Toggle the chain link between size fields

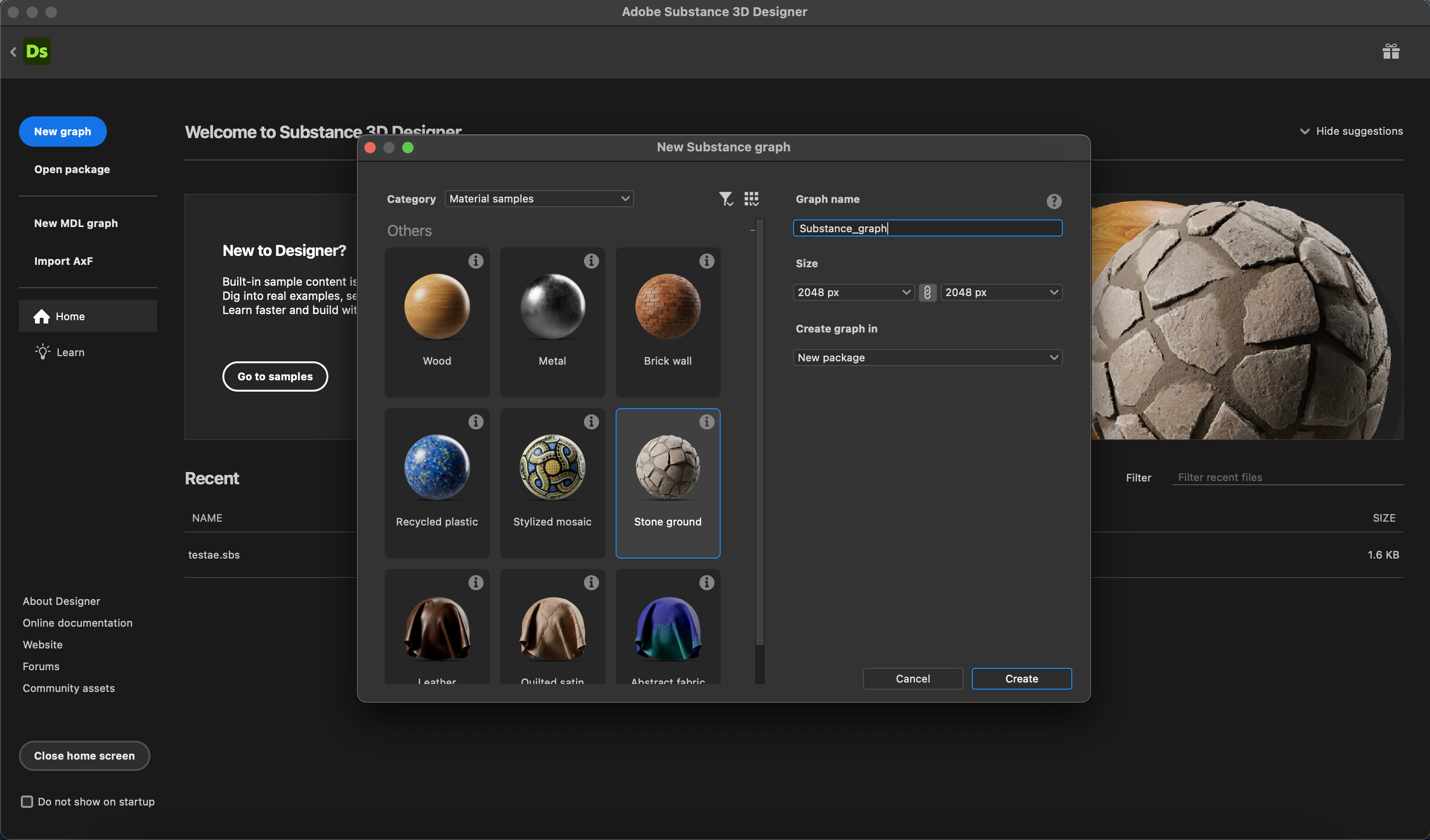click(928, 292)
